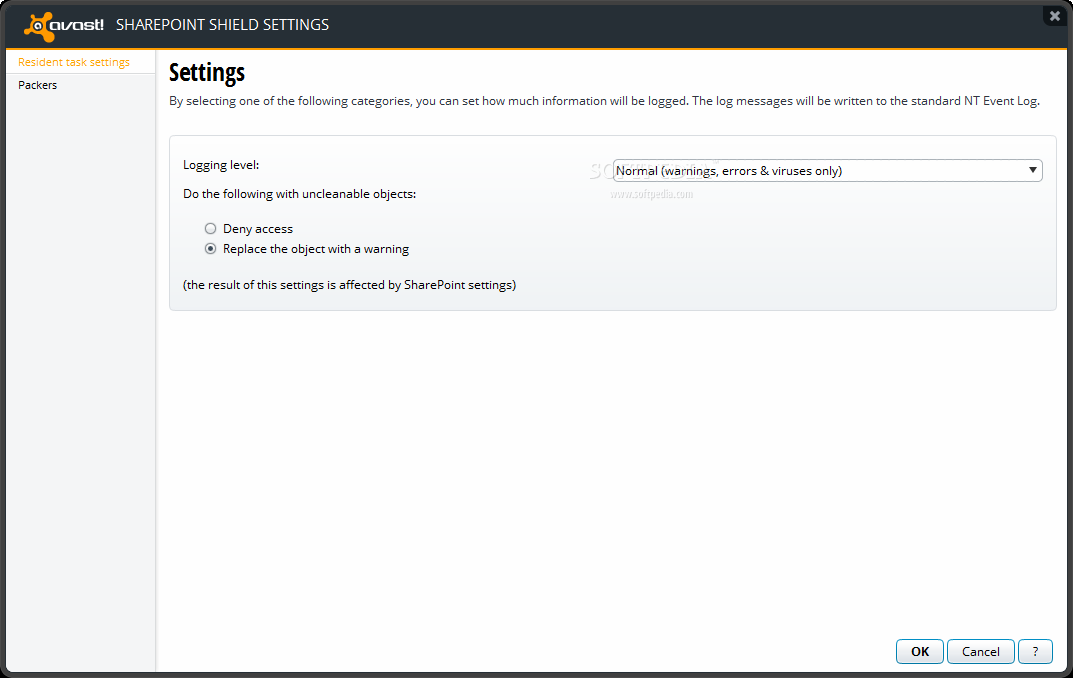Open the Resident task settings page
Viewport: 1073px width, 678px height.
click(74, 62)
